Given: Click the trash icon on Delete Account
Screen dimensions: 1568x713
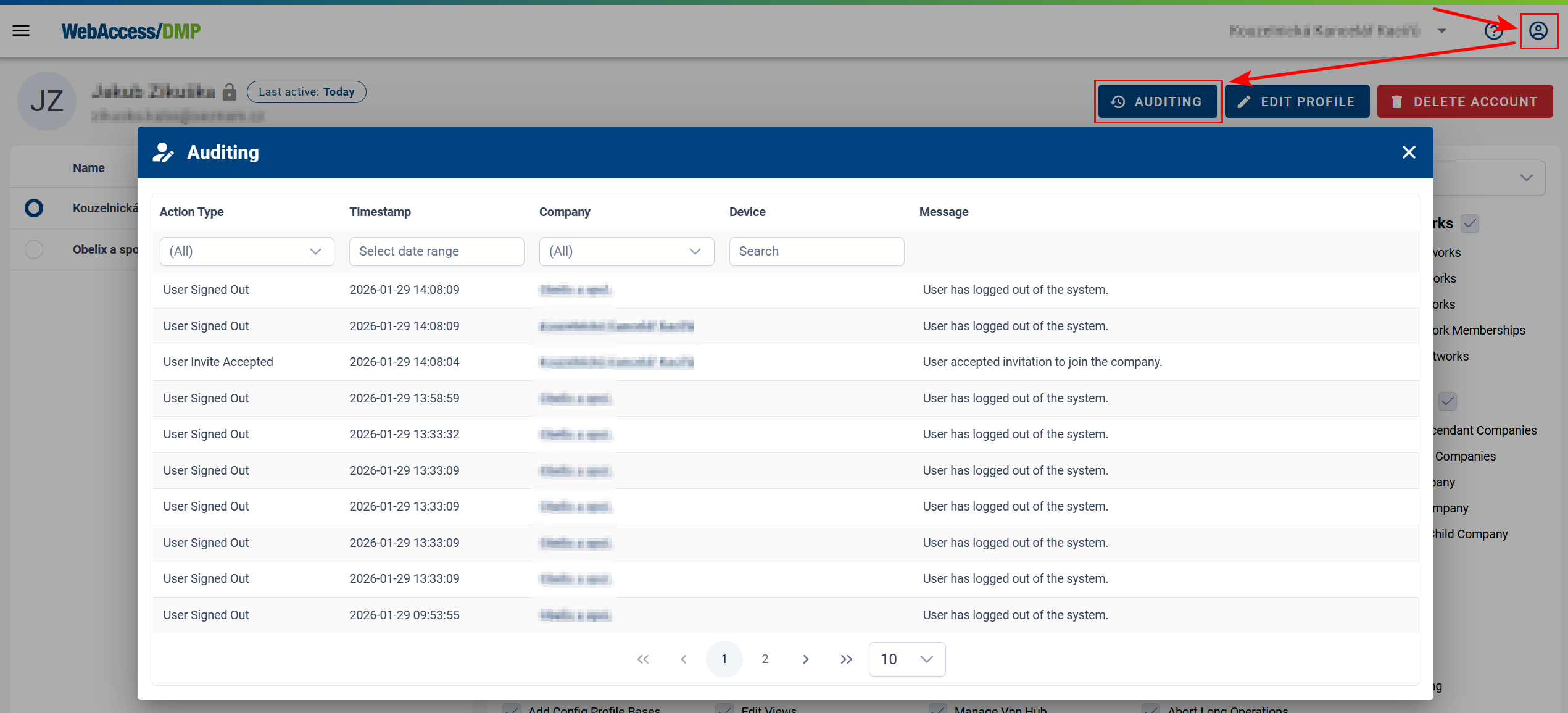Looking at the screenshot, I should coord(1397,101).
